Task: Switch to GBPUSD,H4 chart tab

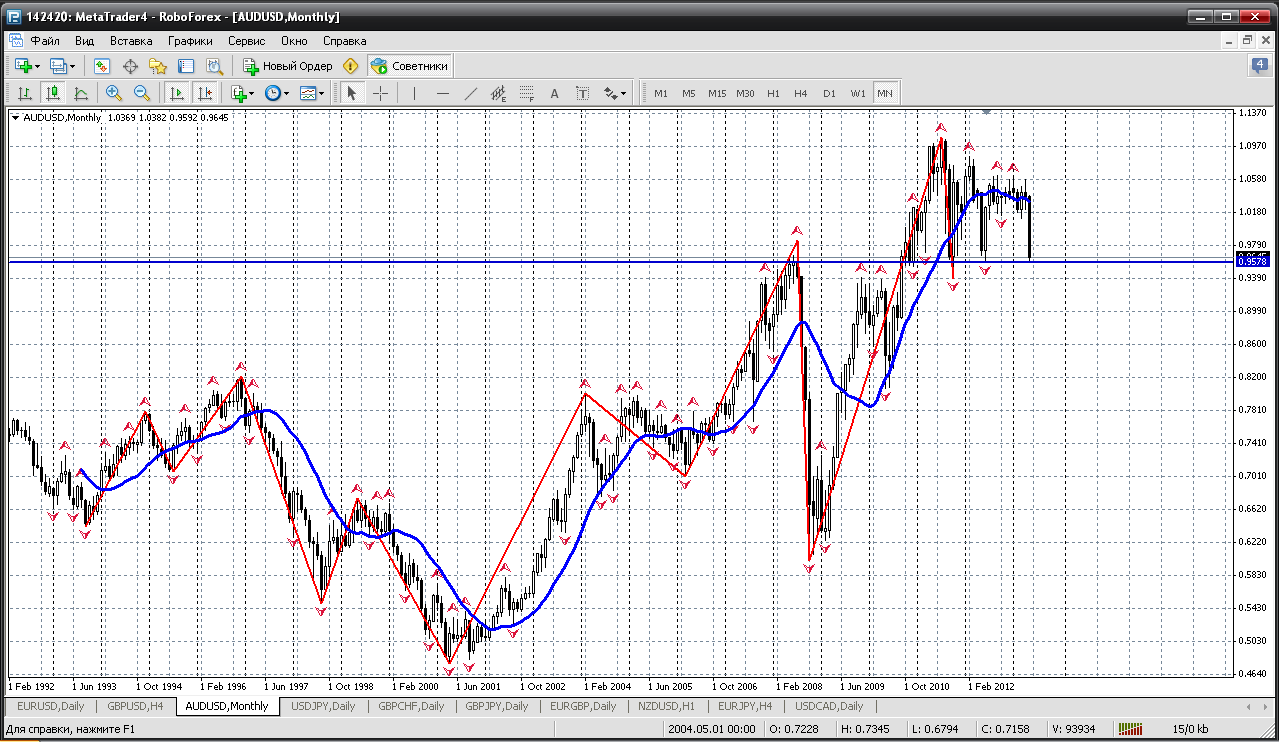Action: 136,706
